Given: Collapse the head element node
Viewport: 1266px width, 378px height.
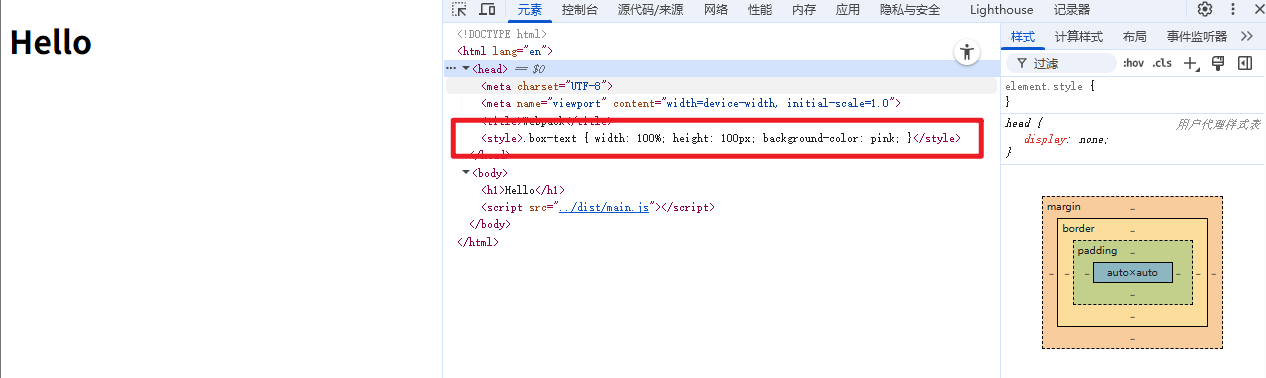Looking at the screenshot, I should [x=465, y=69].
